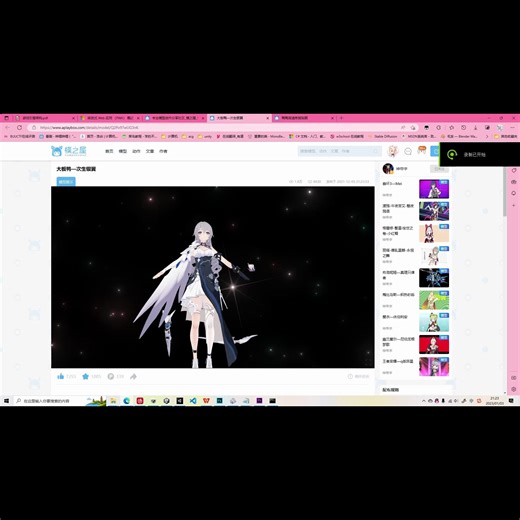Open WPS Office from taskbar
The height and width of the screenshot is (520, 520).
pyautogui.click(x=206, y=401)
